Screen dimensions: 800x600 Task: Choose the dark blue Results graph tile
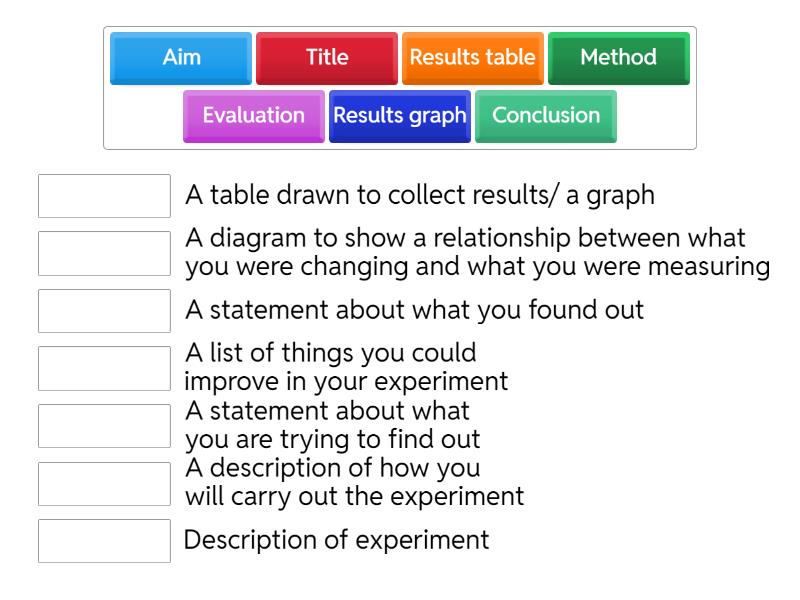tap(400, 116)
